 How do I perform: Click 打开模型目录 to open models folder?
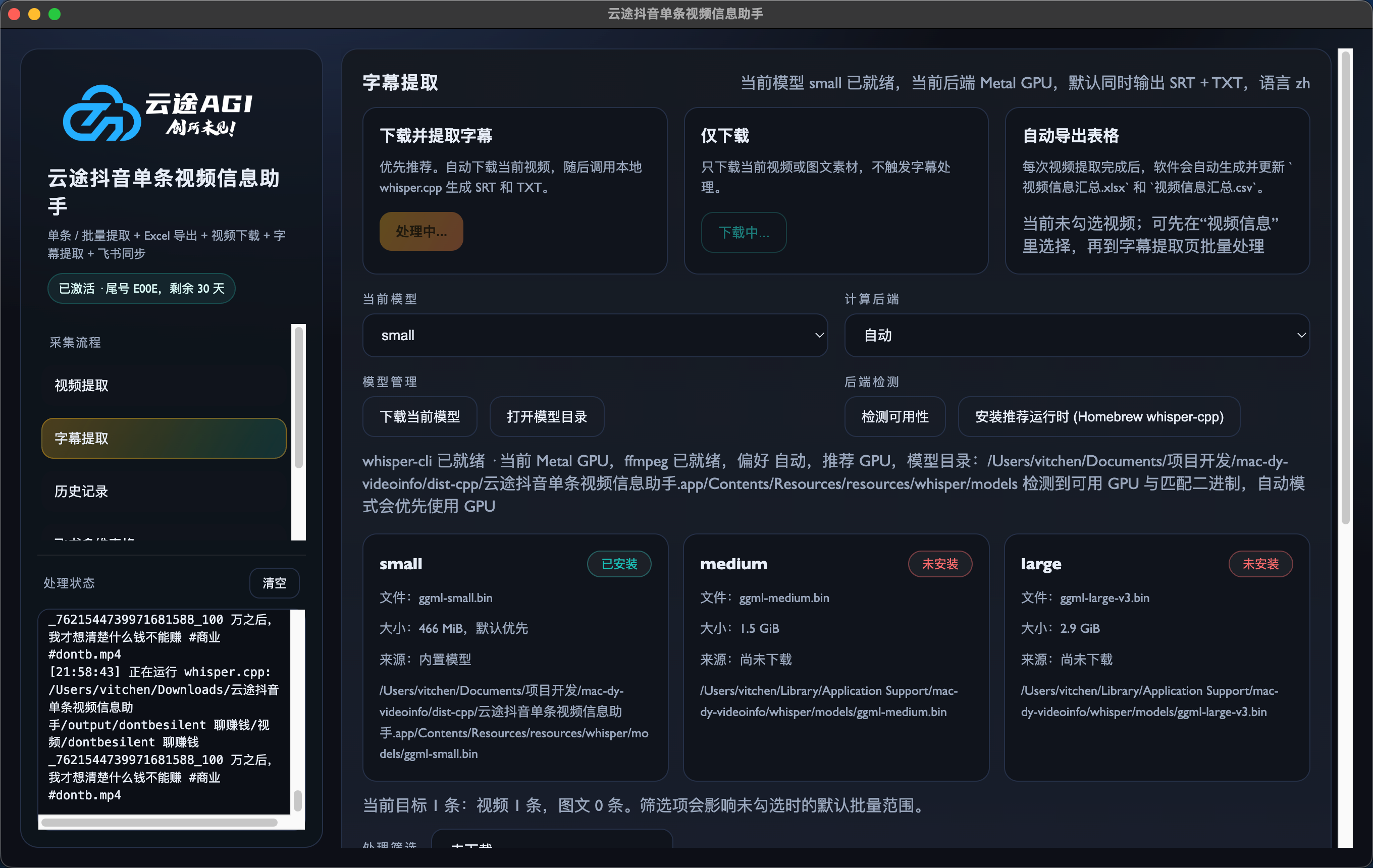[x=546, y=417]
